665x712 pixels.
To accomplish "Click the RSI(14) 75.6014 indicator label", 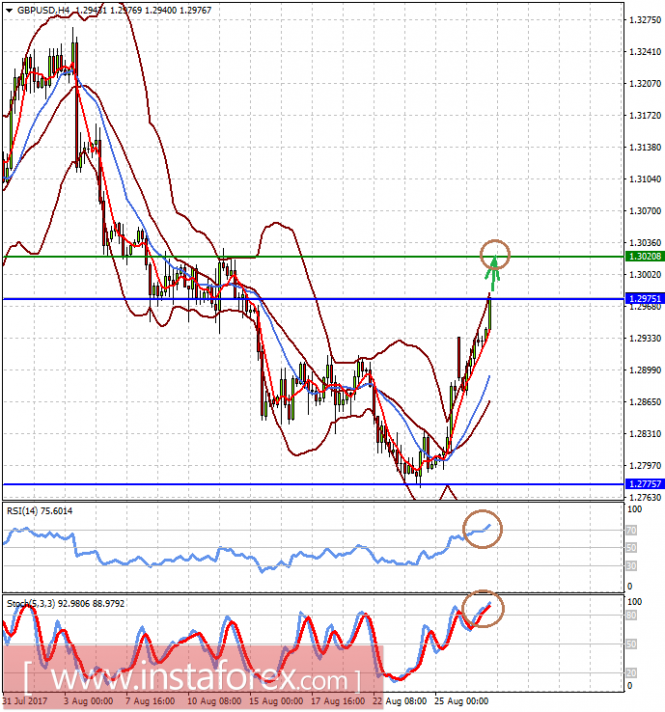I will click(x=39, y=511).
